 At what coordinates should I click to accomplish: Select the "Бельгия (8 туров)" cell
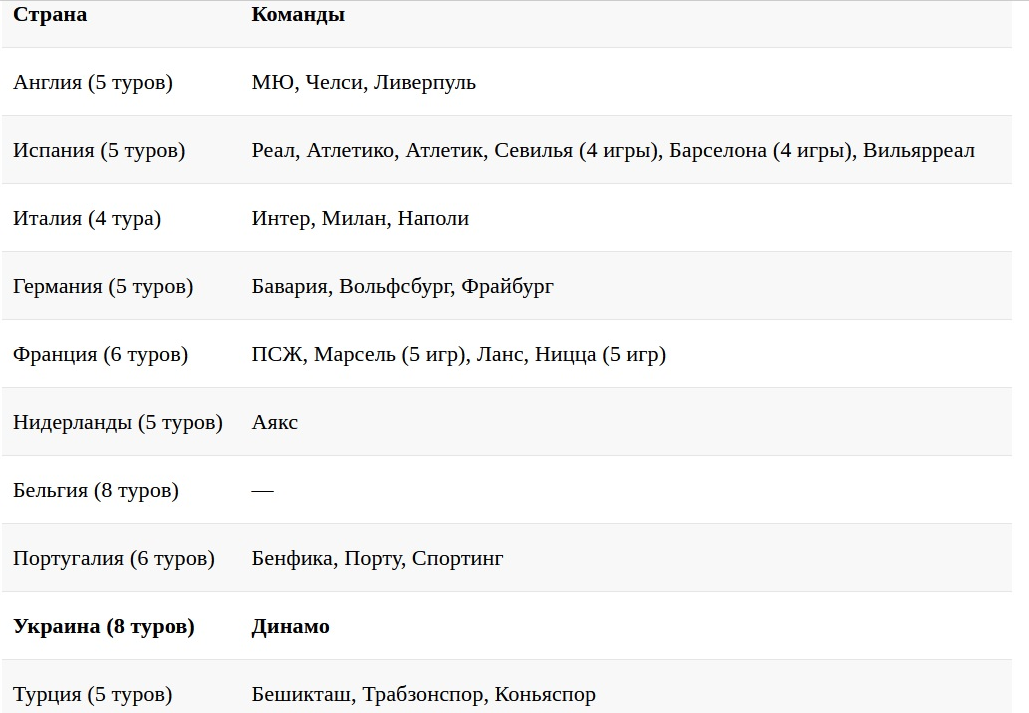(96, 491)
